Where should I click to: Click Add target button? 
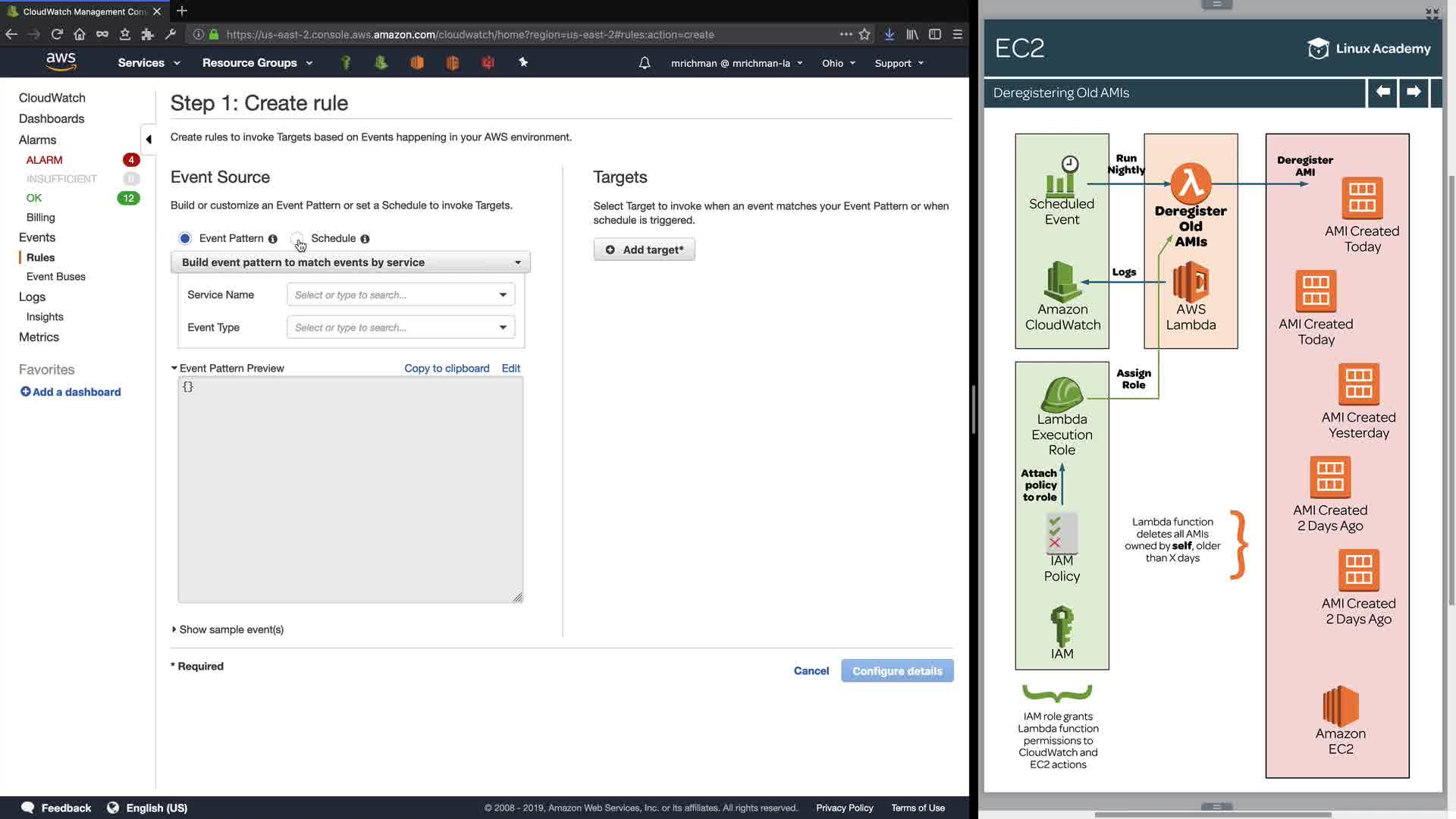(x=645, y=249)
